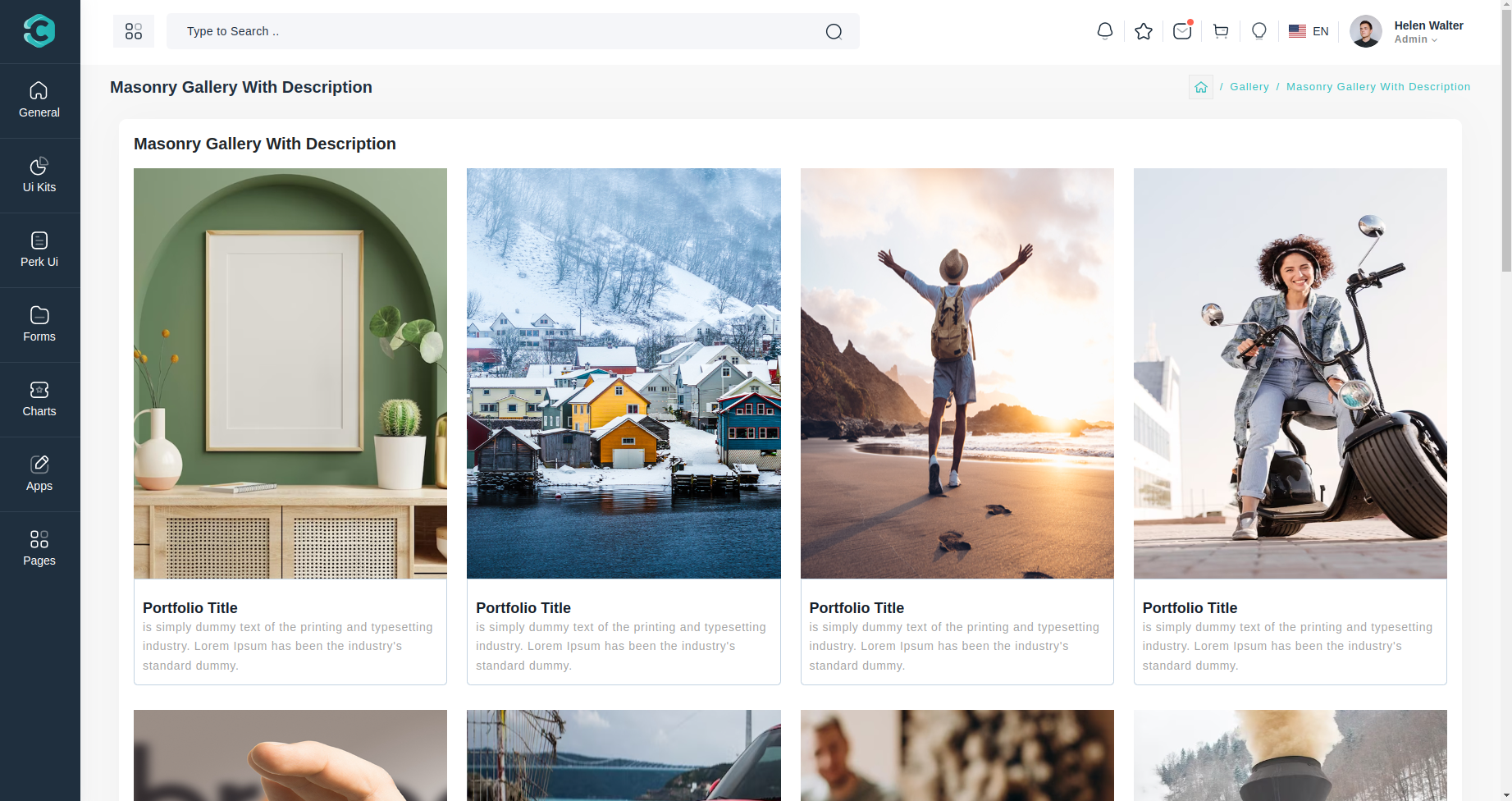
Task: Click Portfolio Title under picture frame image
Action: pos(190,608)
